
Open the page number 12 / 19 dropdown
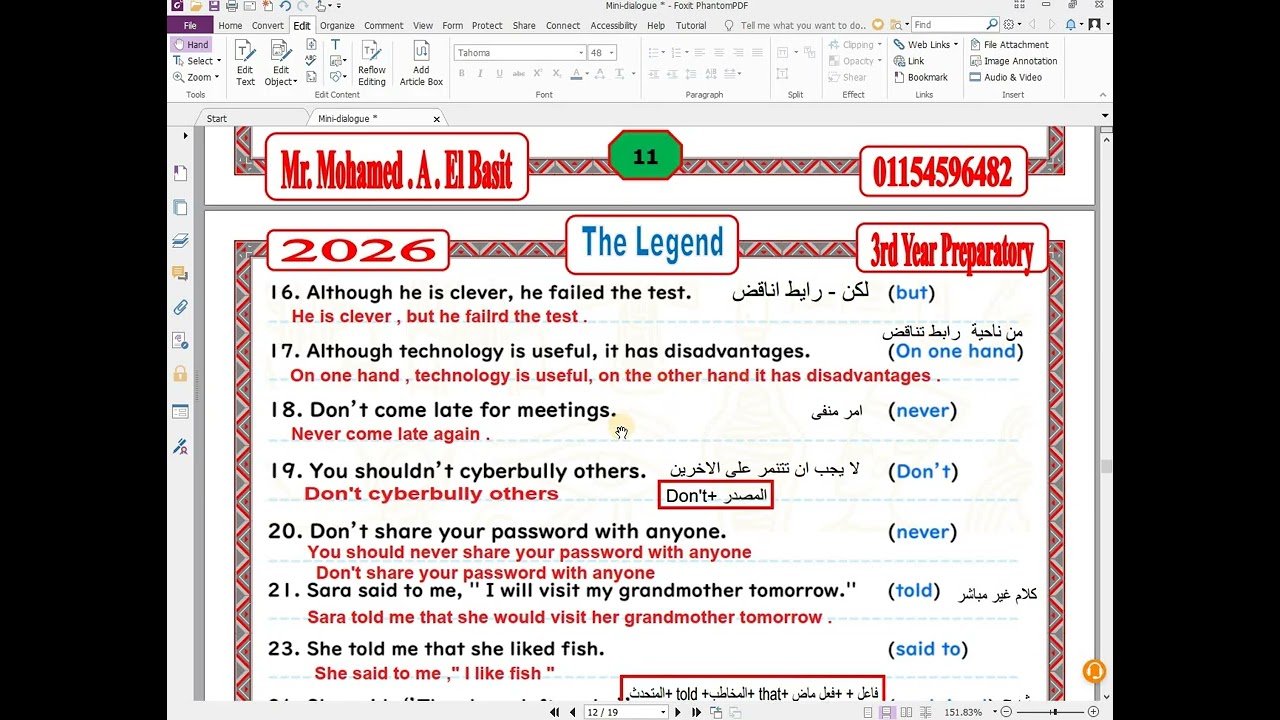[662, 712]
